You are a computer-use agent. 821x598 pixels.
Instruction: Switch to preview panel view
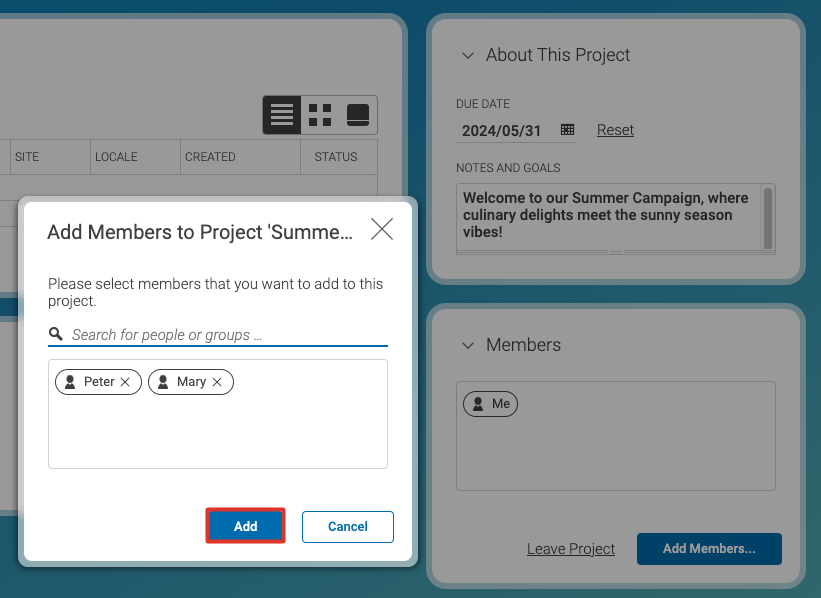pos(358,115)
